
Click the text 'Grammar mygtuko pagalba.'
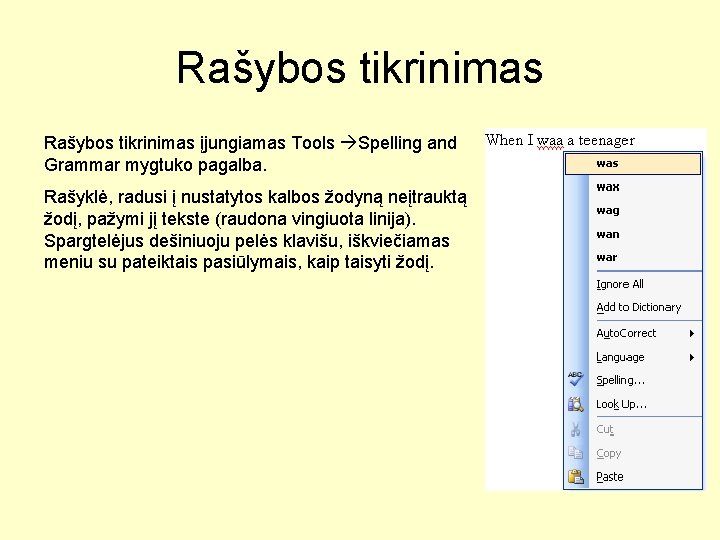coord(155,165)
